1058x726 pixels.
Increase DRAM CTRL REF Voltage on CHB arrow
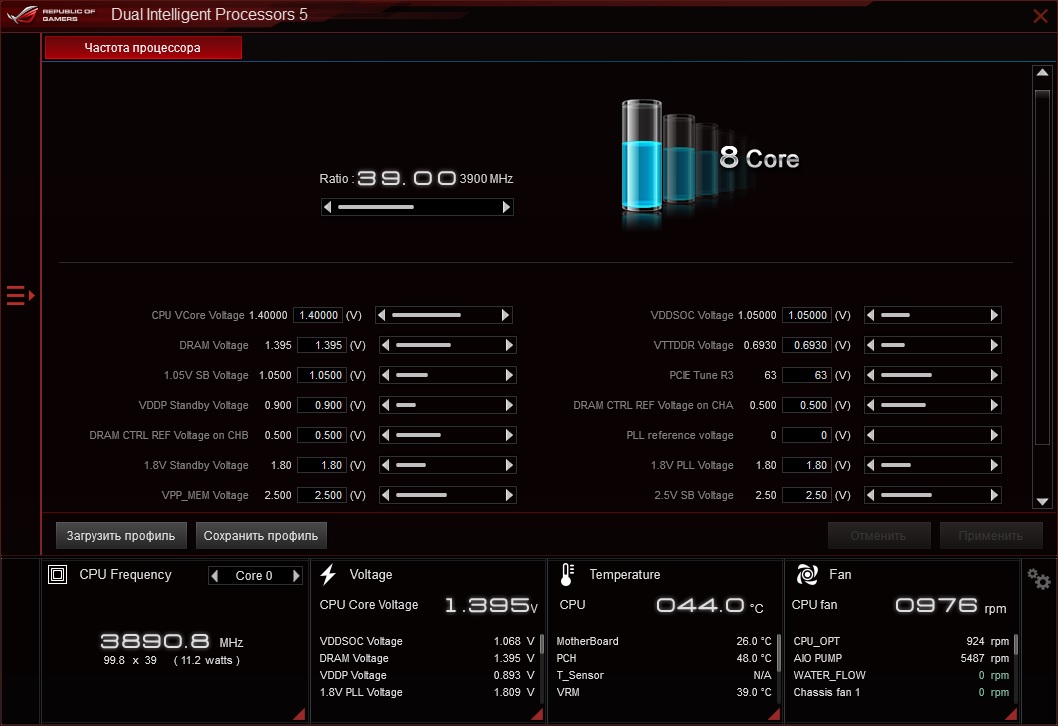(x=509, y=435)
